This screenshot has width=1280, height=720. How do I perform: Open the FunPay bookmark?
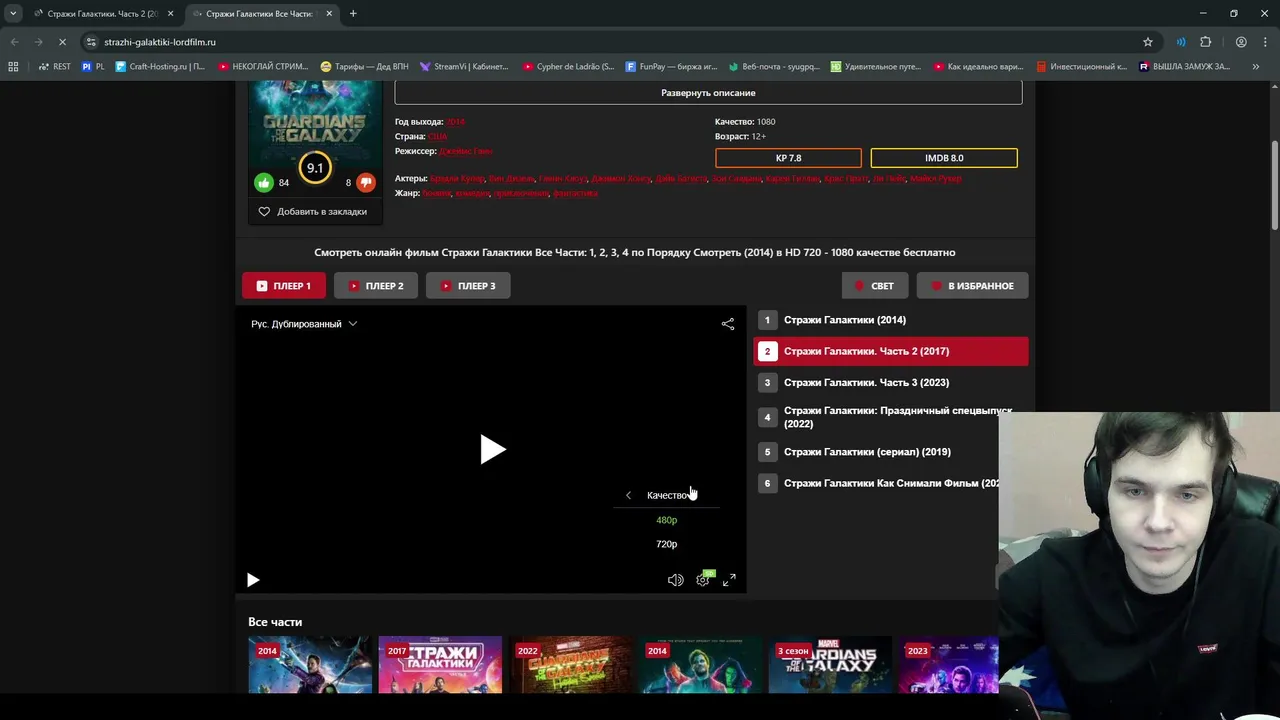(672, 67)
